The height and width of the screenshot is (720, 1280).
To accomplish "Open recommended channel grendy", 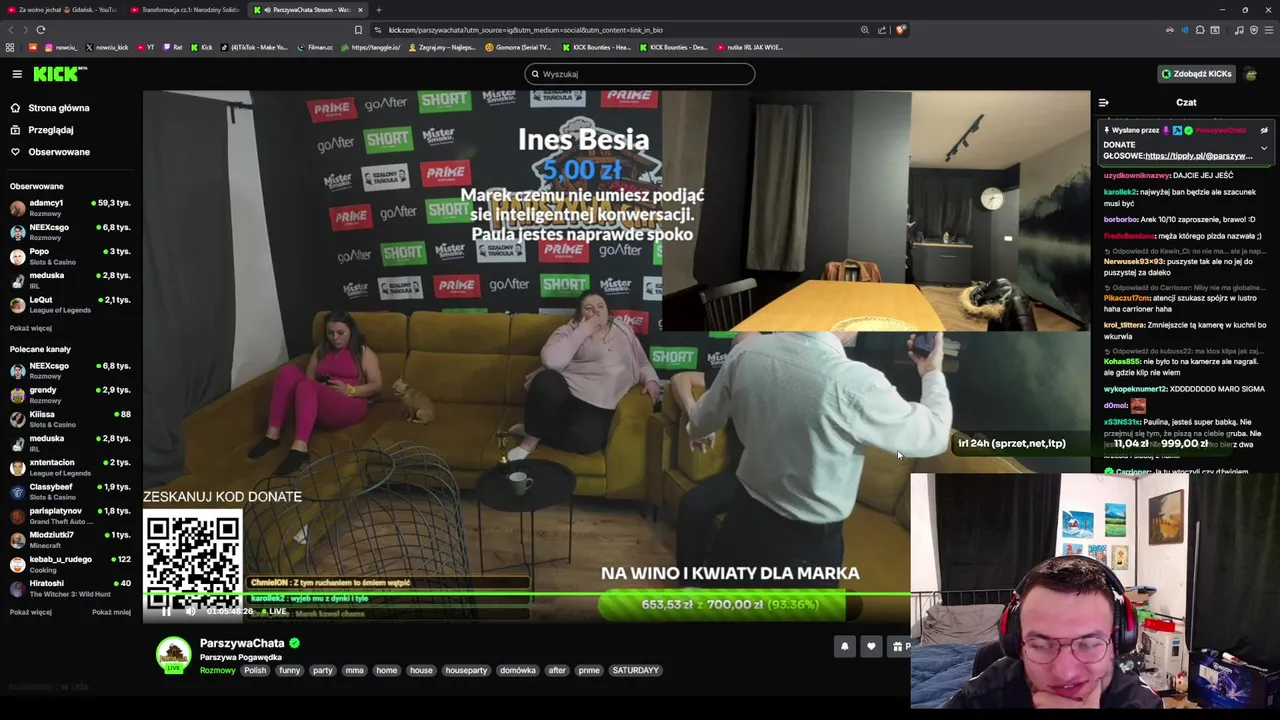I will (70, 394).
